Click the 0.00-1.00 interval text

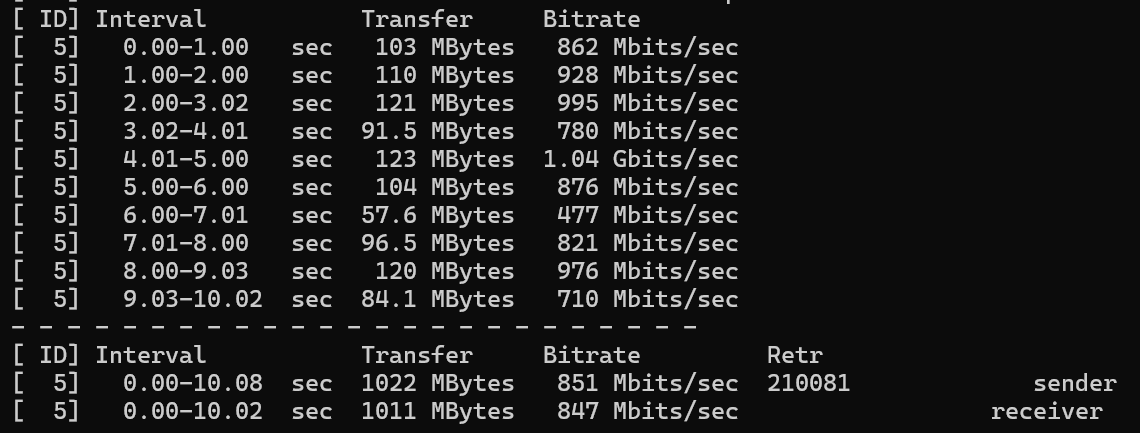tap(186, 48)
